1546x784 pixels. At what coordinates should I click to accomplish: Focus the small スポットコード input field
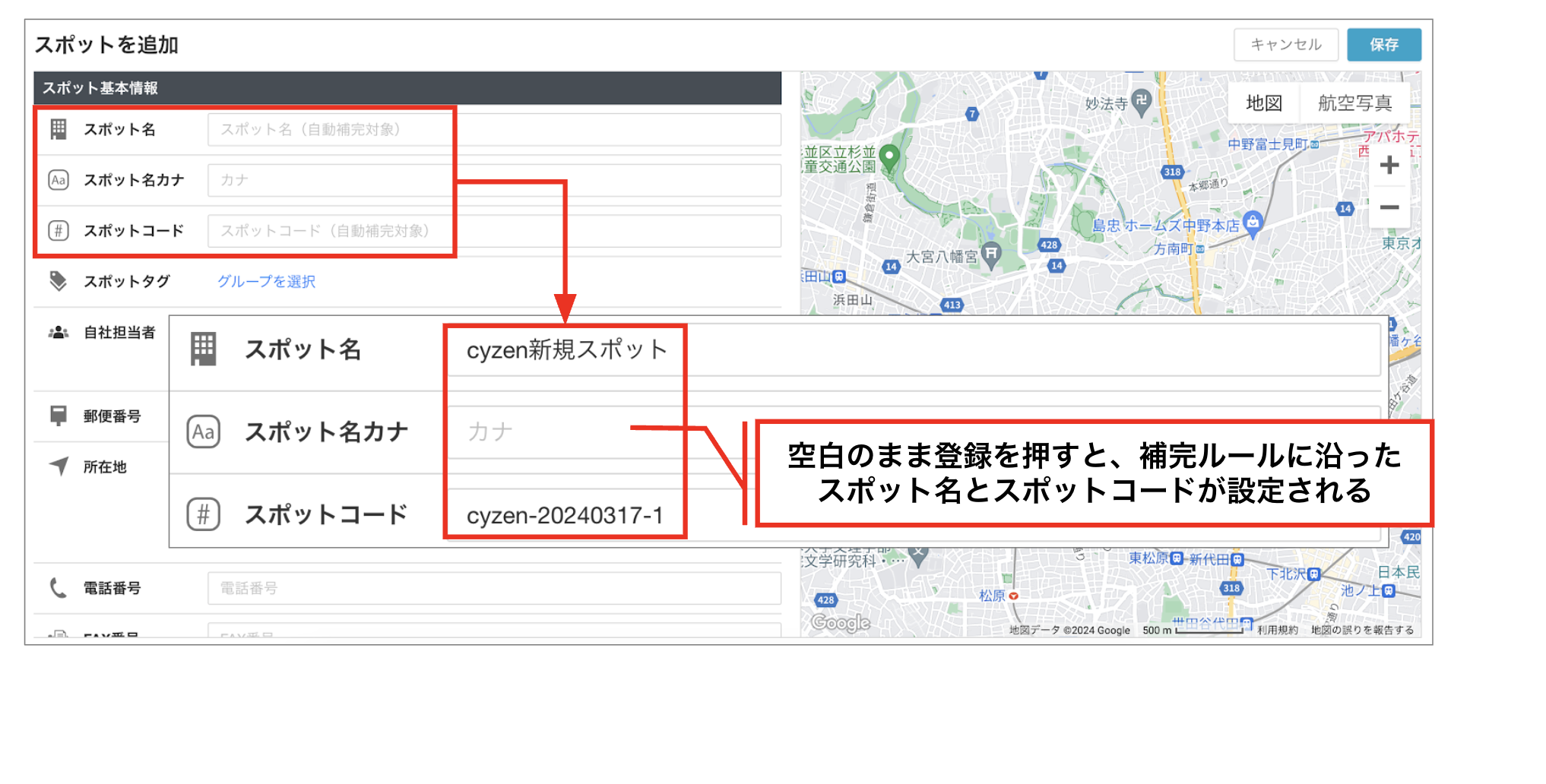pyautogui.click(x=494, y=231)
